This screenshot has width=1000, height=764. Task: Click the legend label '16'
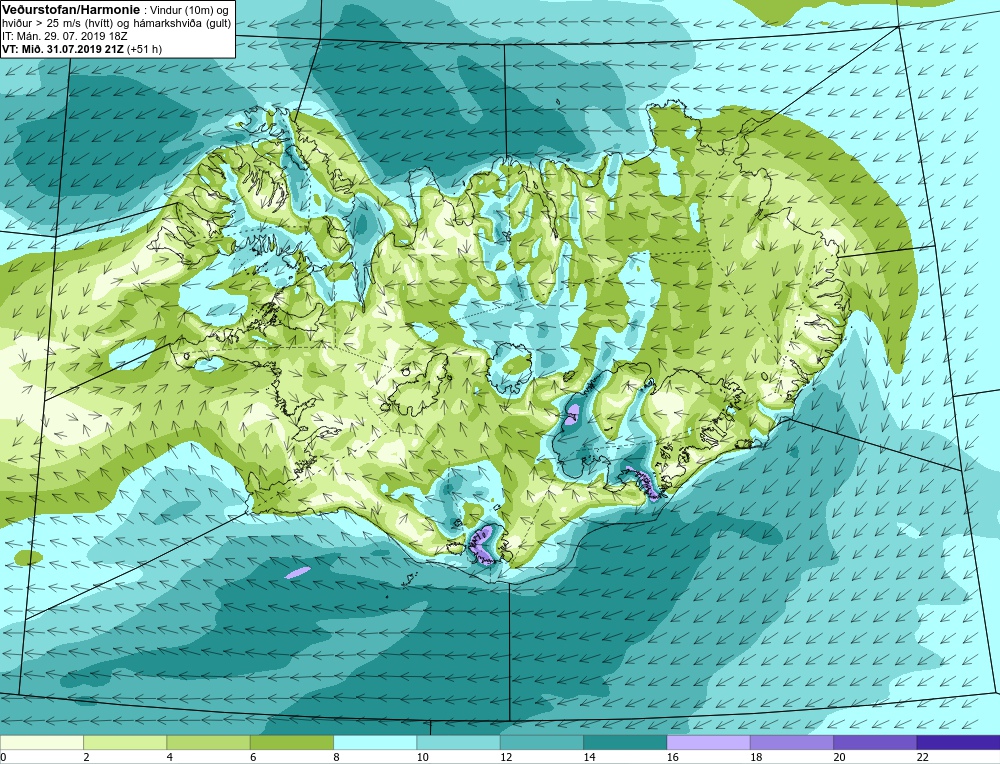coord(673,757)
